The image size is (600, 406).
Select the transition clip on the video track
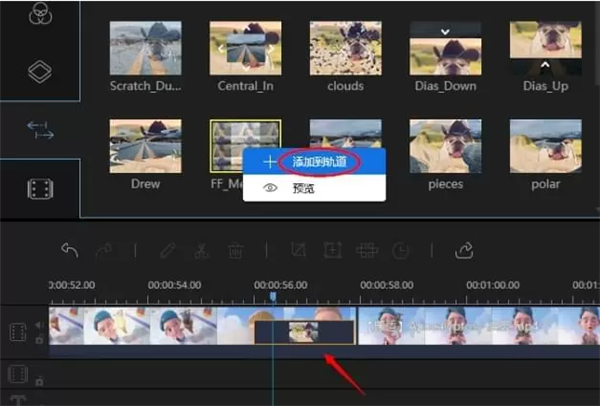pyautogui.click(x=304, y=332)
